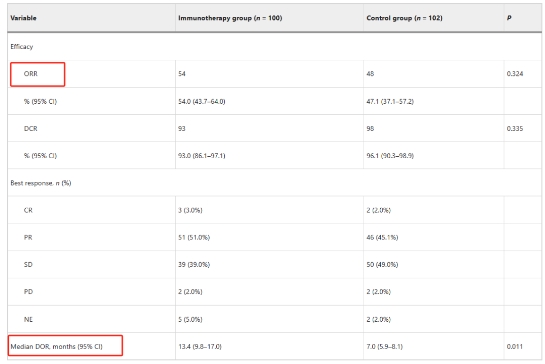
Task: Select the PR row label
Action: [x=28, y=237]
